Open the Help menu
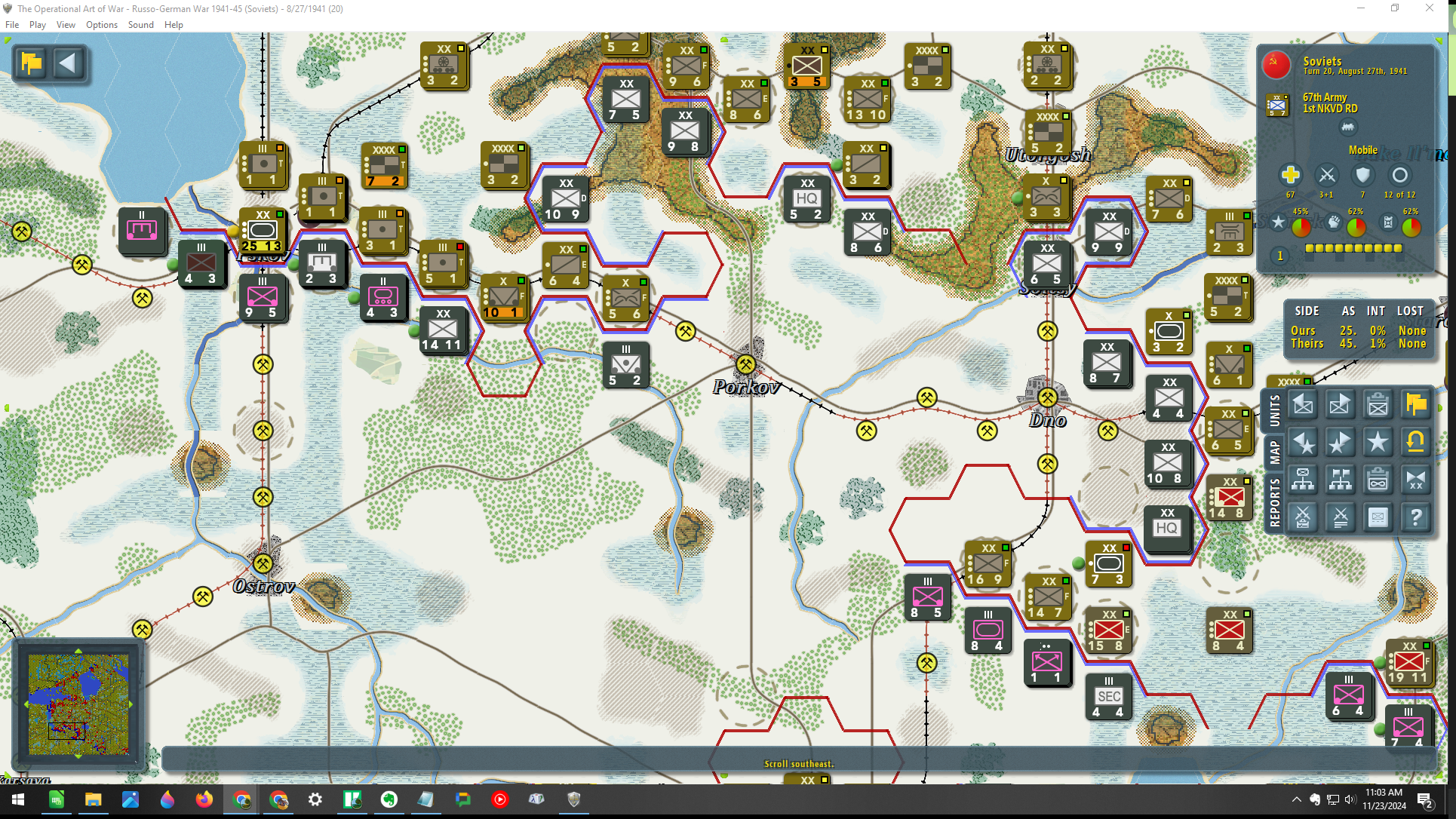This screenshot has height=819, width=1456. click(x=174, y=25)
